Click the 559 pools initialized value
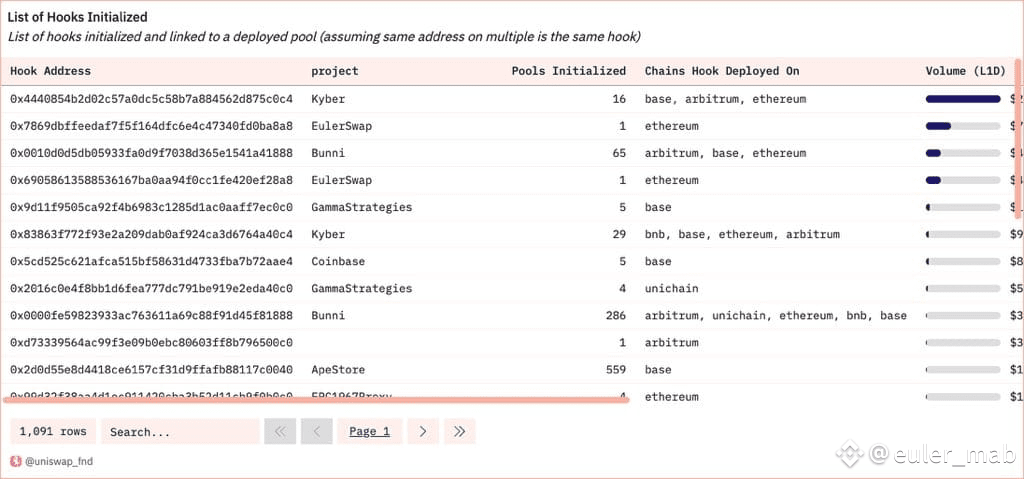 tap(616, 370)
